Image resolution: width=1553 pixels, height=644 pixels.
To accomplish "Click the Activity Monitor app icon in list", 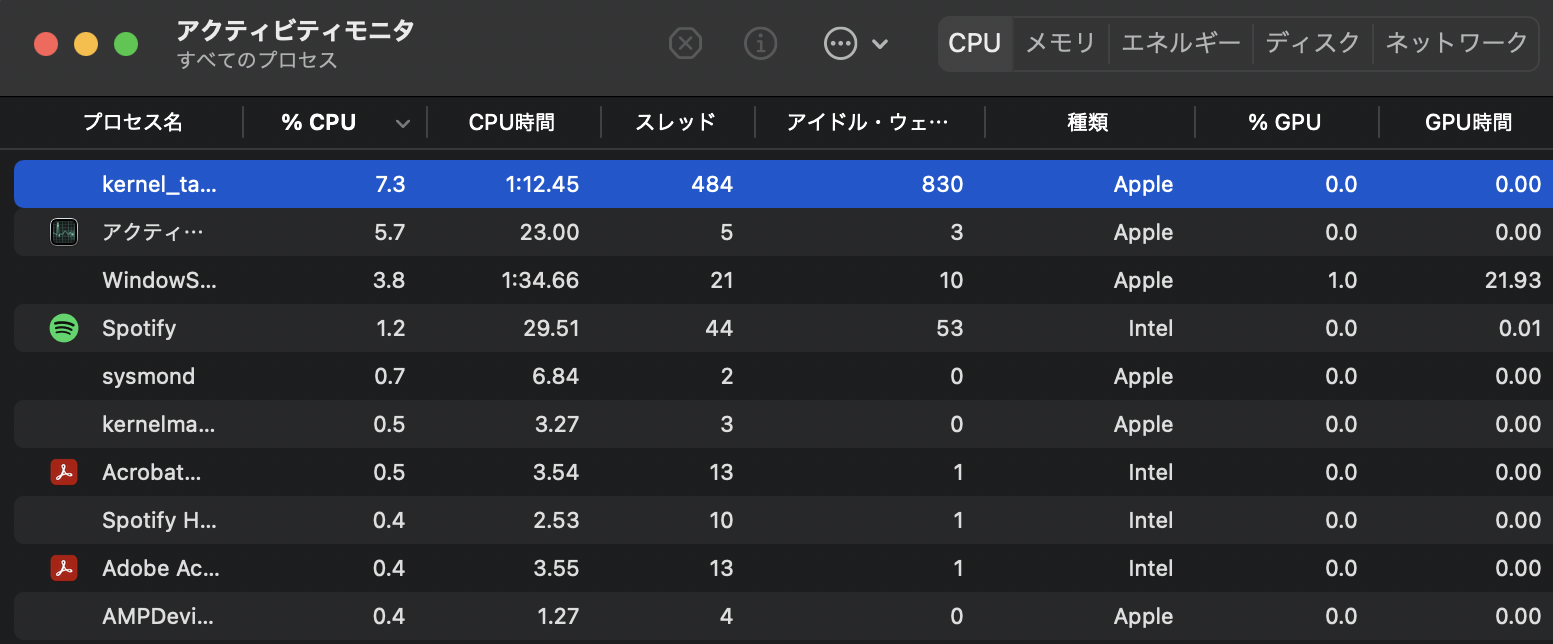I will click(x=64, y=232).
